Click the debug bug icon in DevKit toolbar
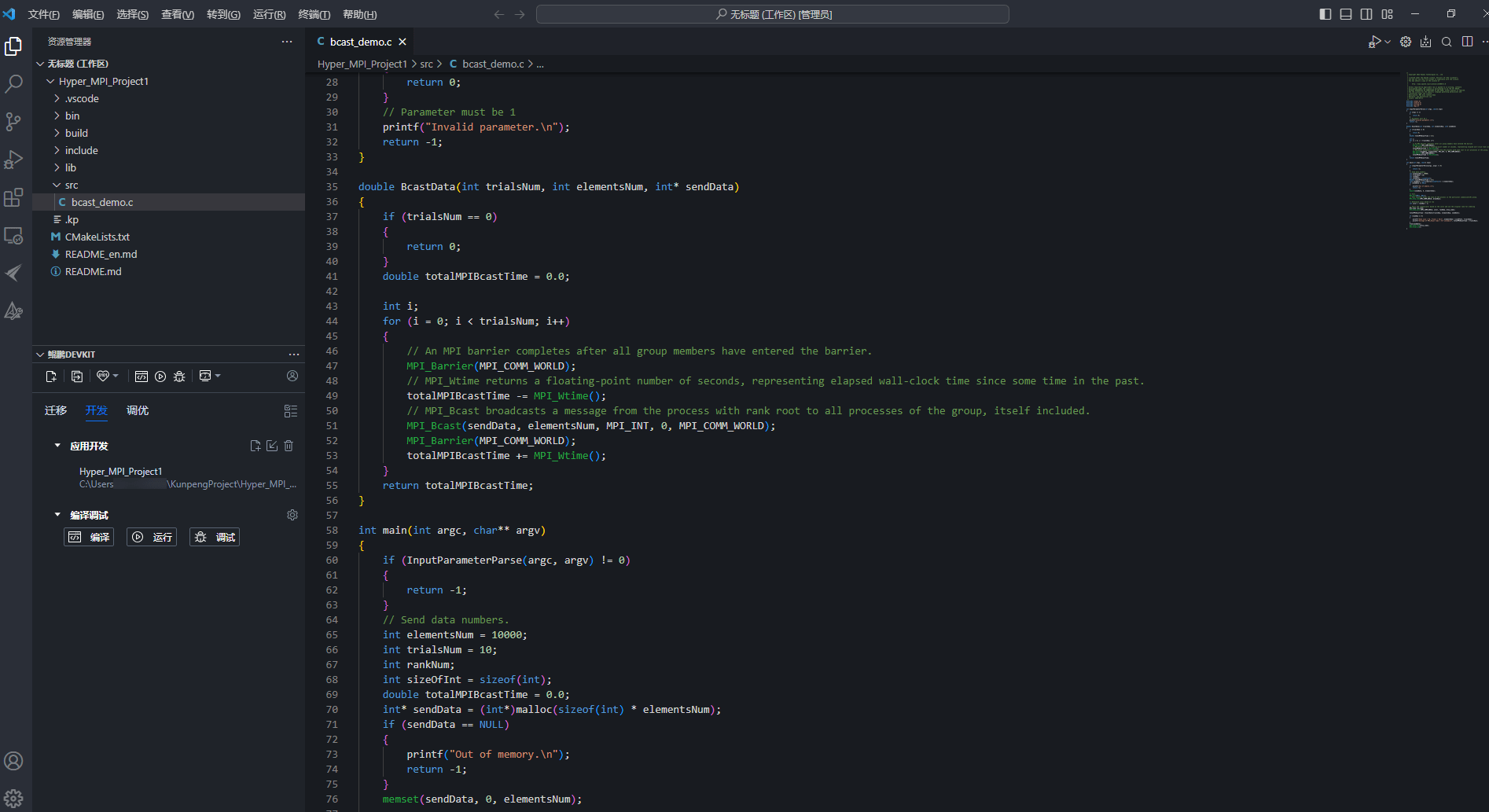 coord(179,377)
